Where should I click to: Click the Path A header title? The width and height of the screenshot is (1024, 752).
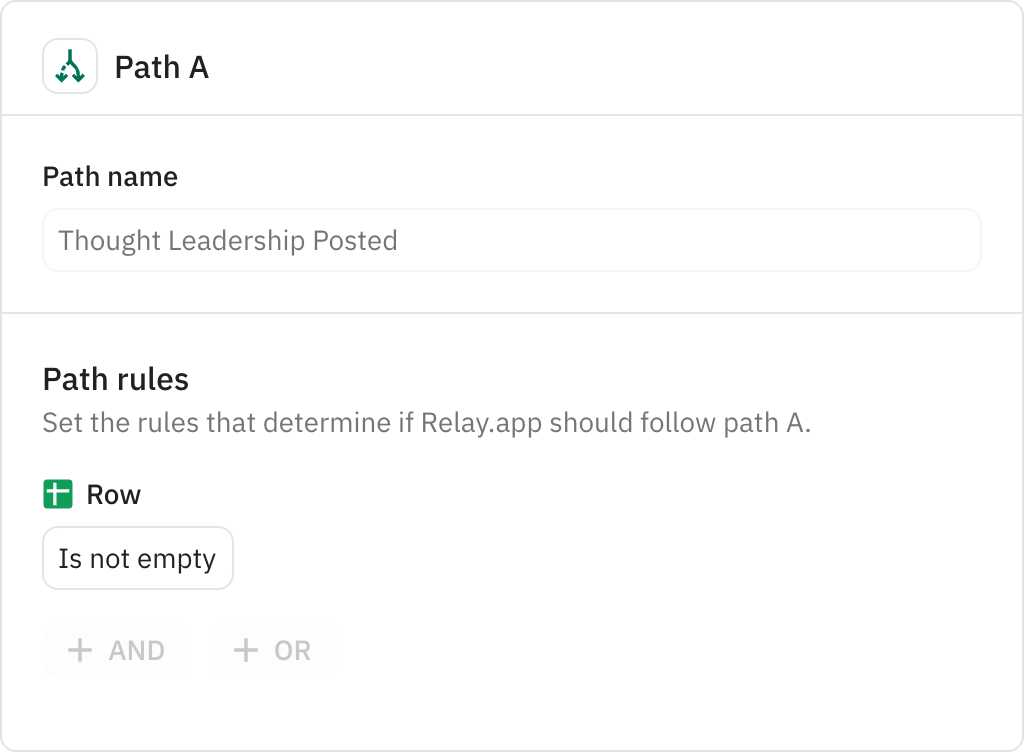click(x=161, y=67)
